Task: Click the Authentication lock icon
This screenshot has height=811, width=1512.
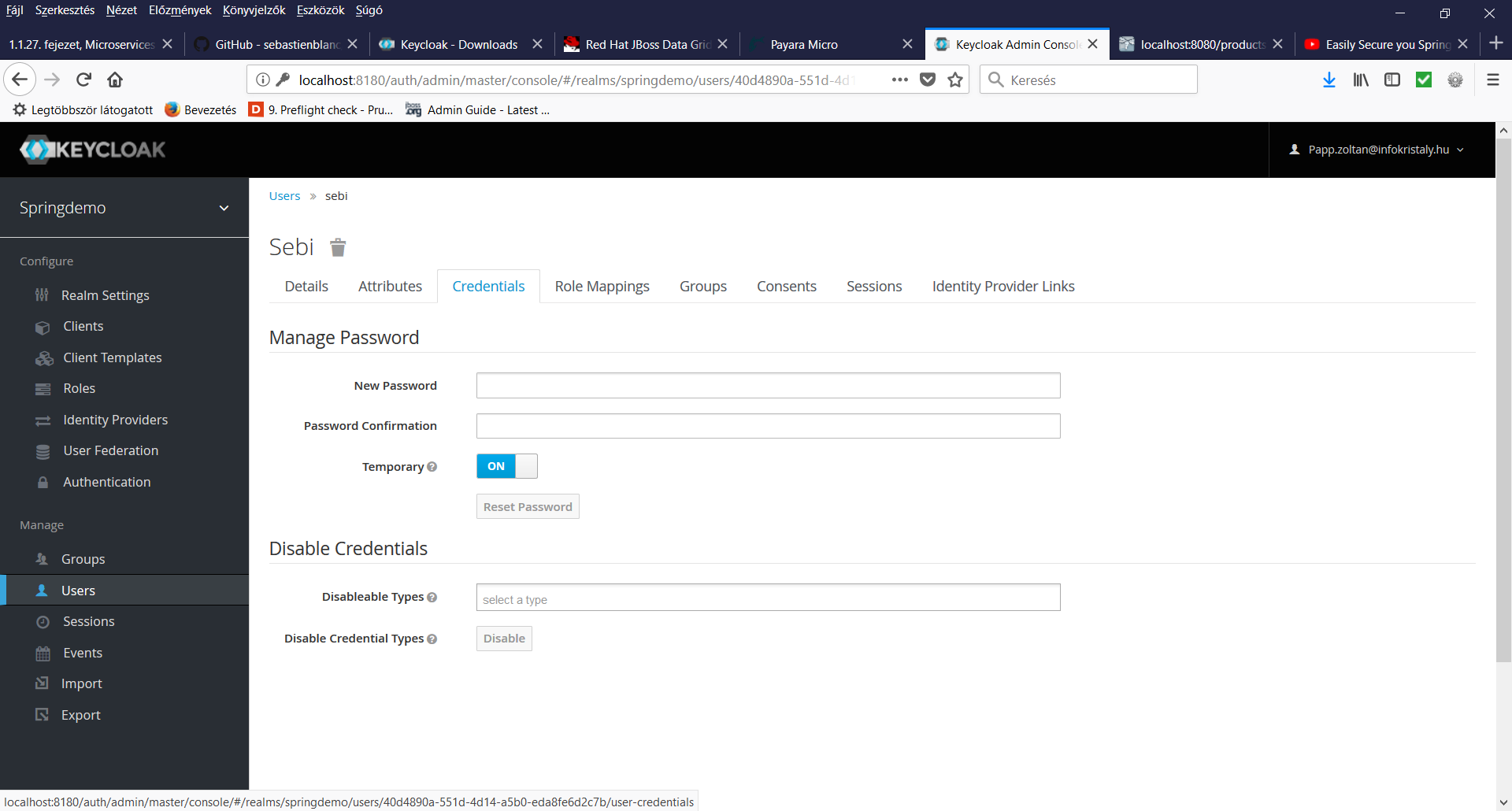Action: pyautogui.click(x=43, y=482)
